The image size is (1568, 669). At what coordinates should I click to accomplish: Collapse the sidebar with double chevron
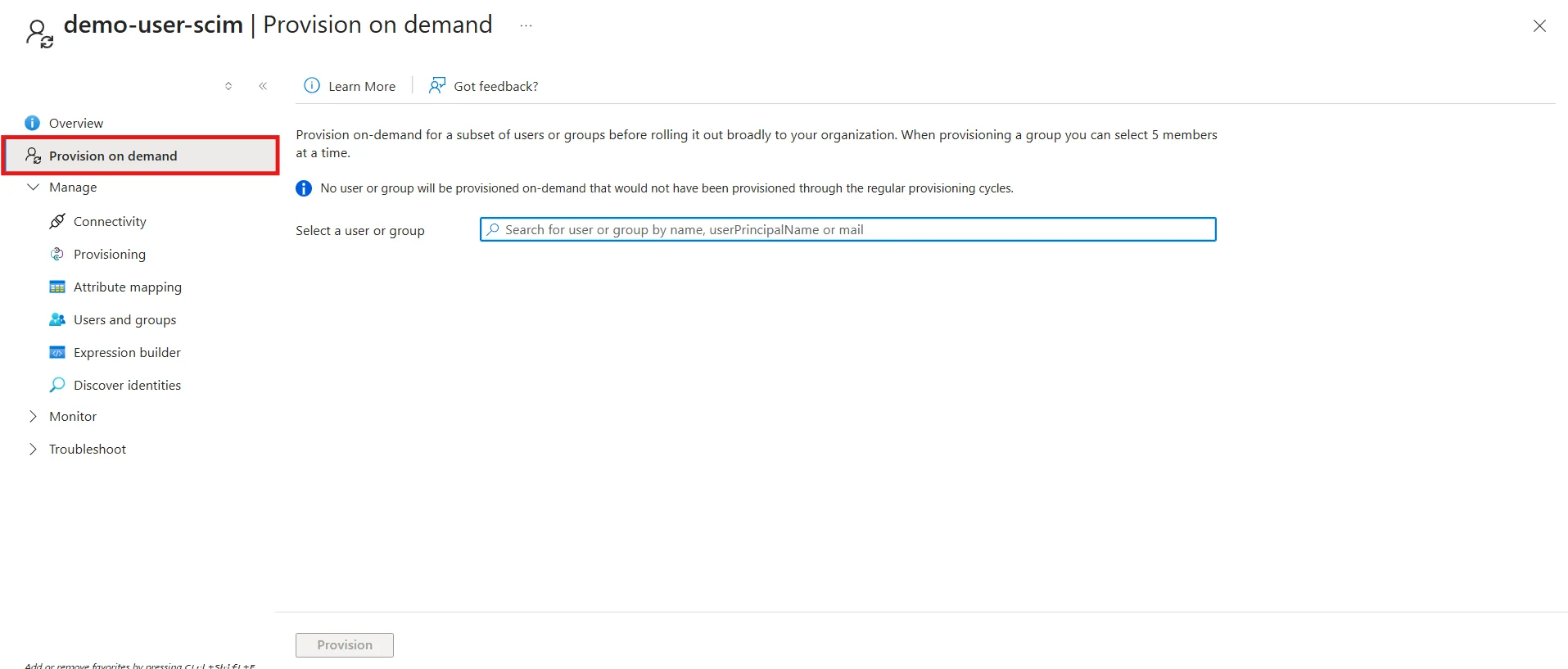(263, 86)
